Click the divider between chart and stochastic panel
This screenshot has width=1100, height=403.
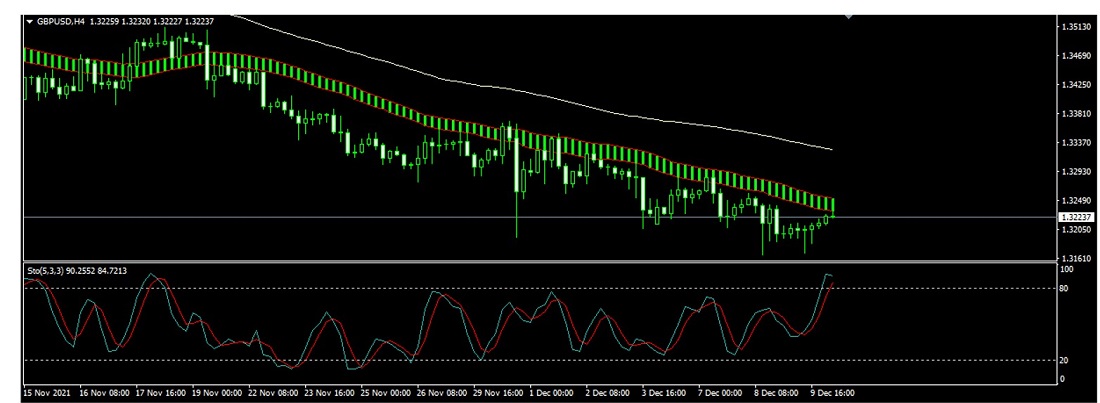(540, 262)
